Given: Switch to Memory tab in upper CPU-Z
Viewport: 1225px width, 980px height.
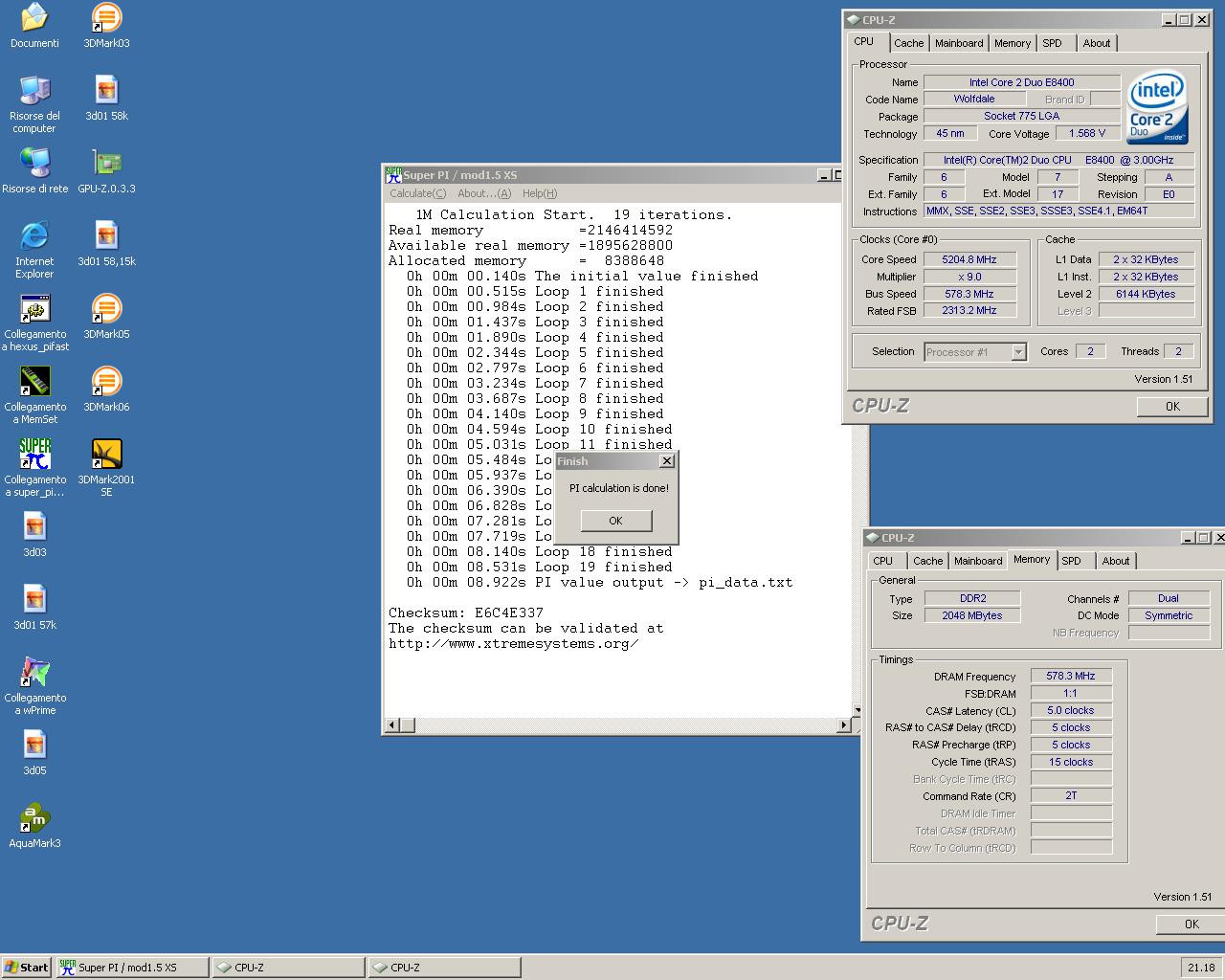Looking at the screenshot, I should 1013,43.
